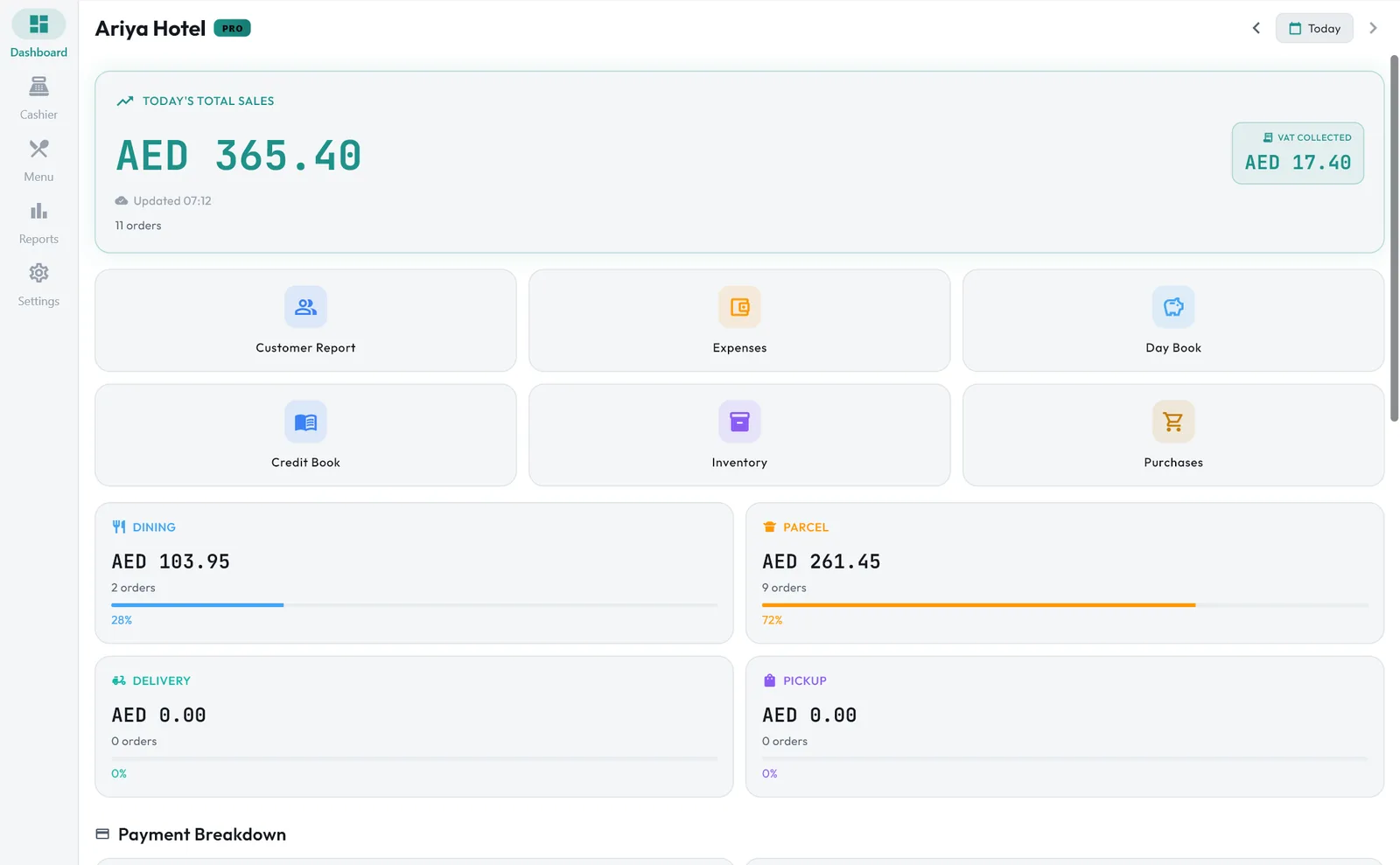The width and height of the screenshot is (1400, 865).
Task: Click the AED 103.95 dining amount
Action: (171, 562)
